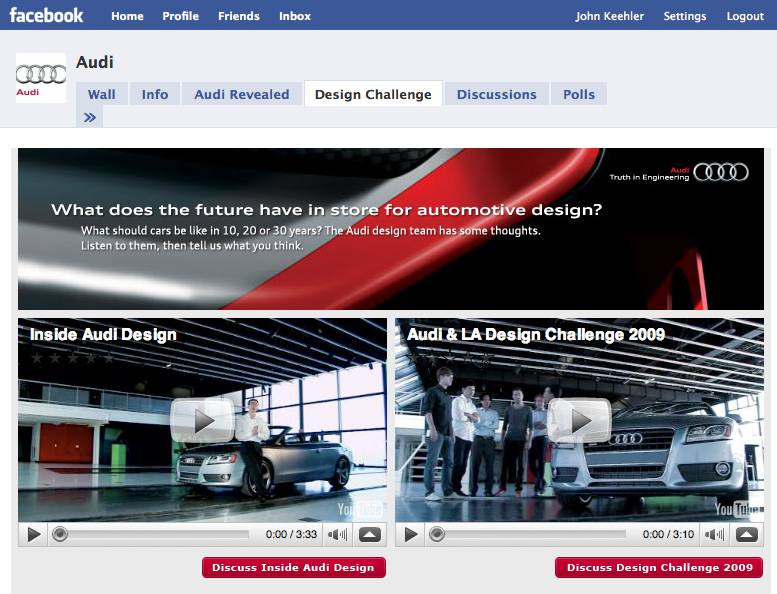Open the Audi profile picture logo
Viewport: 777px width, 594px height.
pyautogui.click(x=41, y=78)
